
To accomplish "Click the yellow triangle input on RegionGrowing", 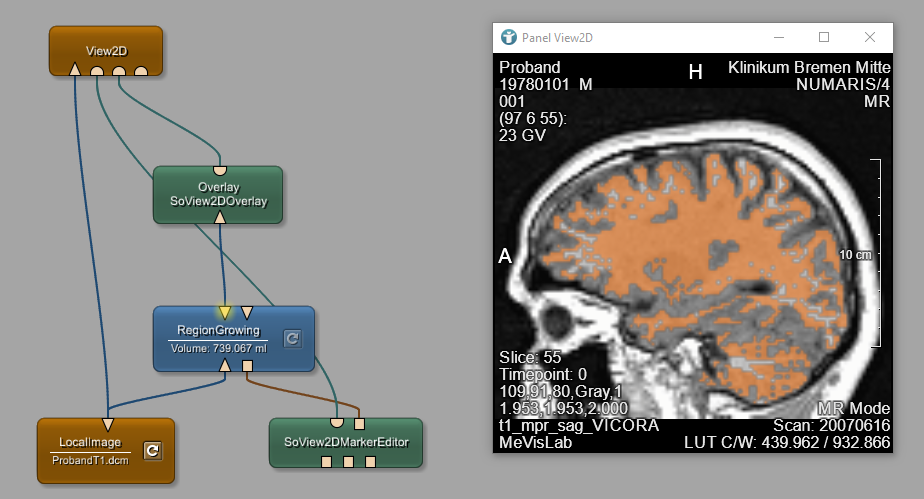I will pyautogui.click(x=225, y=312).
